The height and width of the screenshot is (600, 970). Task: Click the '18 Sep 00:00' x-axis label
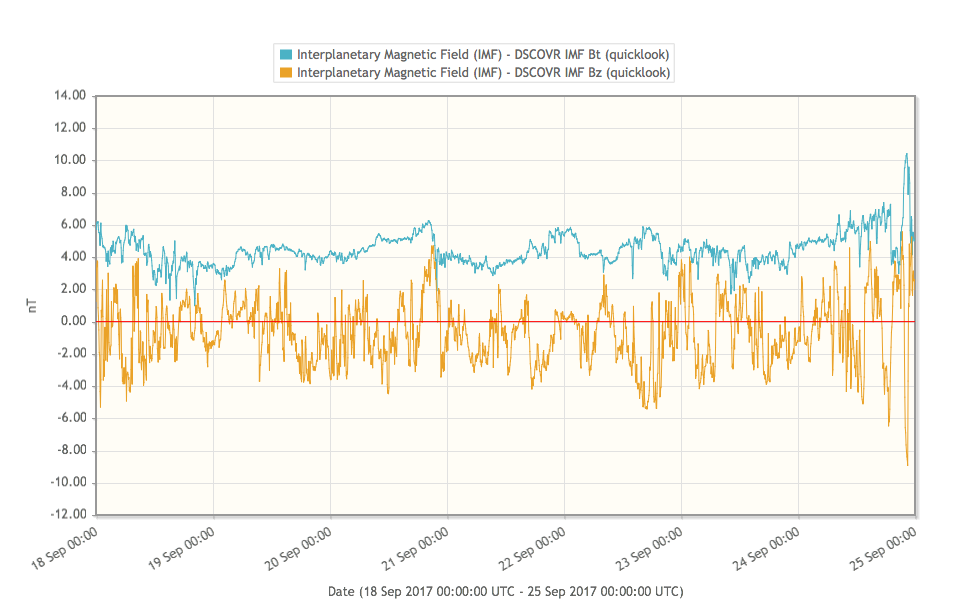(65, 548)
